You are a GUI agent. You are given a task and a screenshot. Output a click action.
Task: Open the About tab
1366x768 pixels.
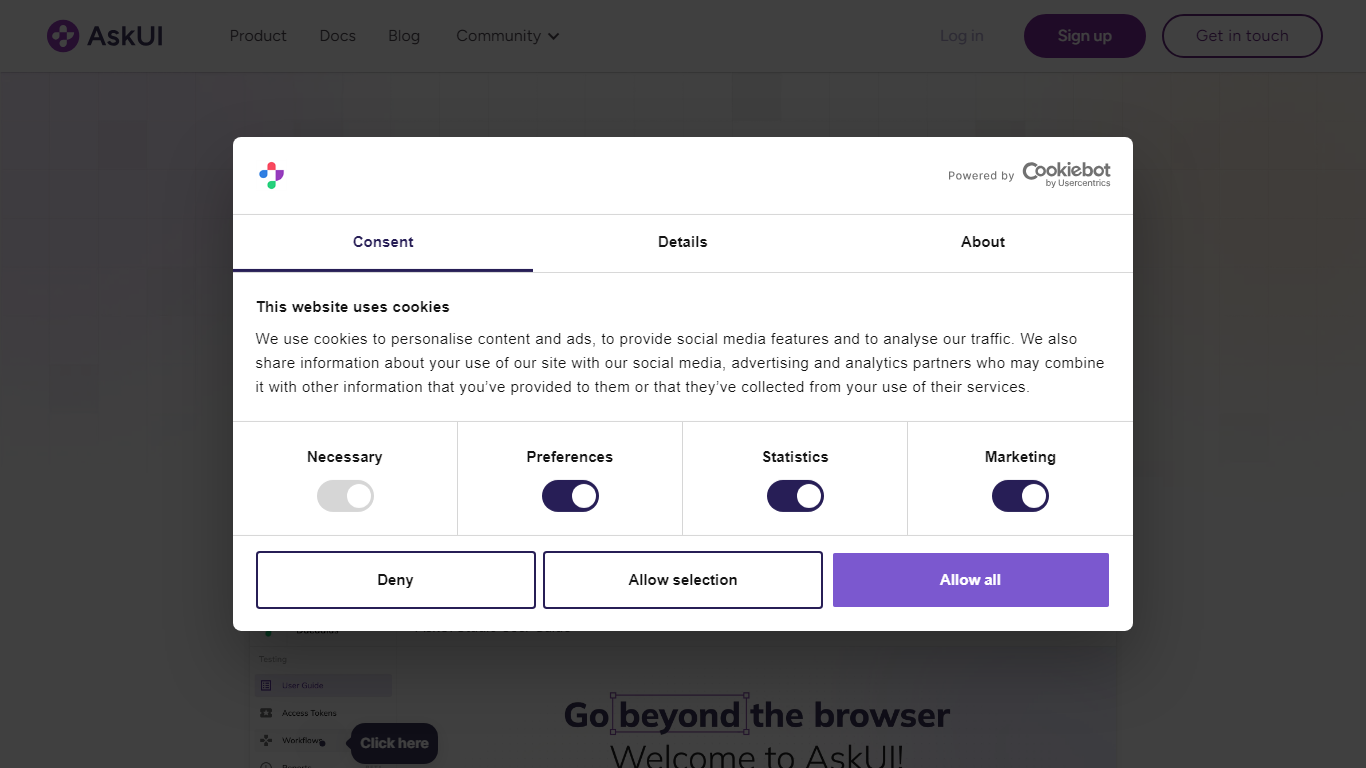tap(983, 242)
